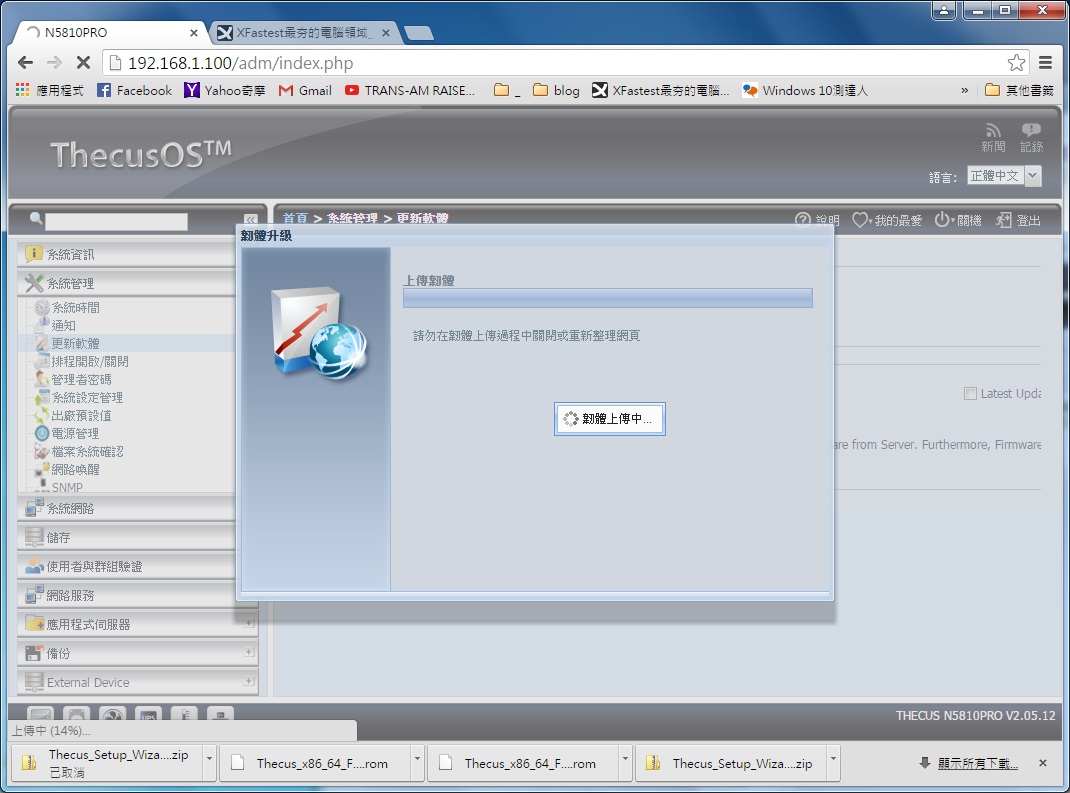Viewport: 1070px width, 793px height.
Task: Open 電源管理 item
Action: 75,433
